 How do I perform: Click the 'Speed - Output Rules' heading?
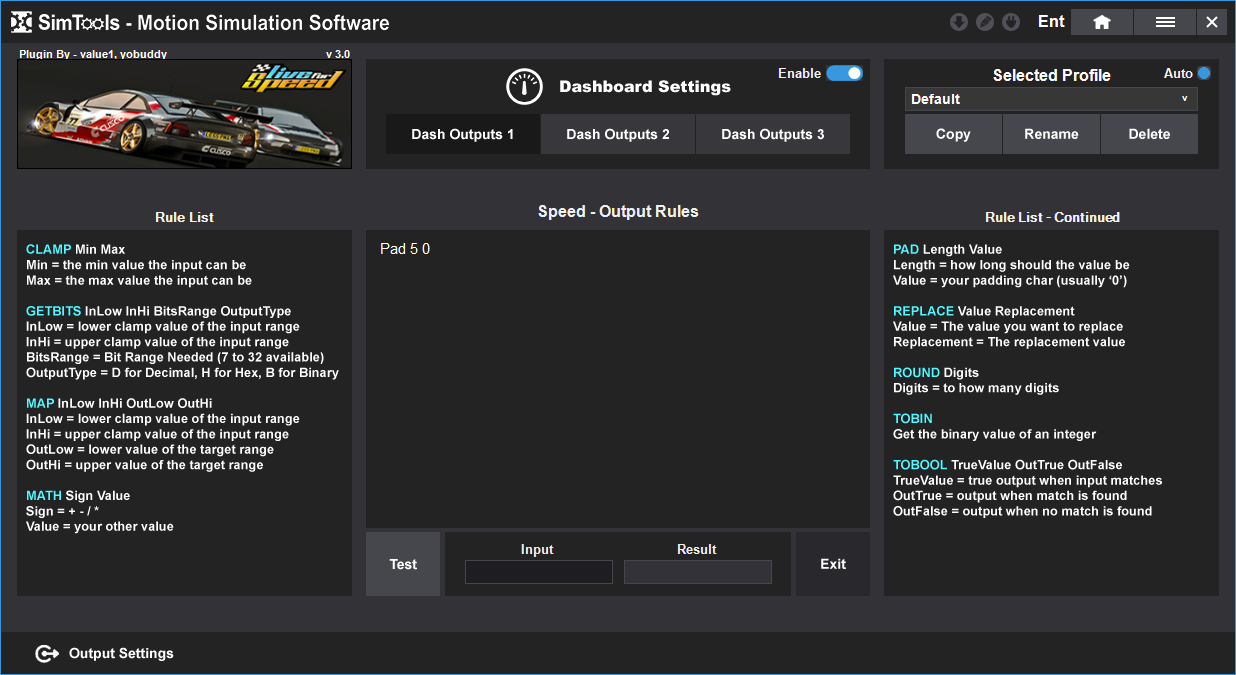coord(618,212)
